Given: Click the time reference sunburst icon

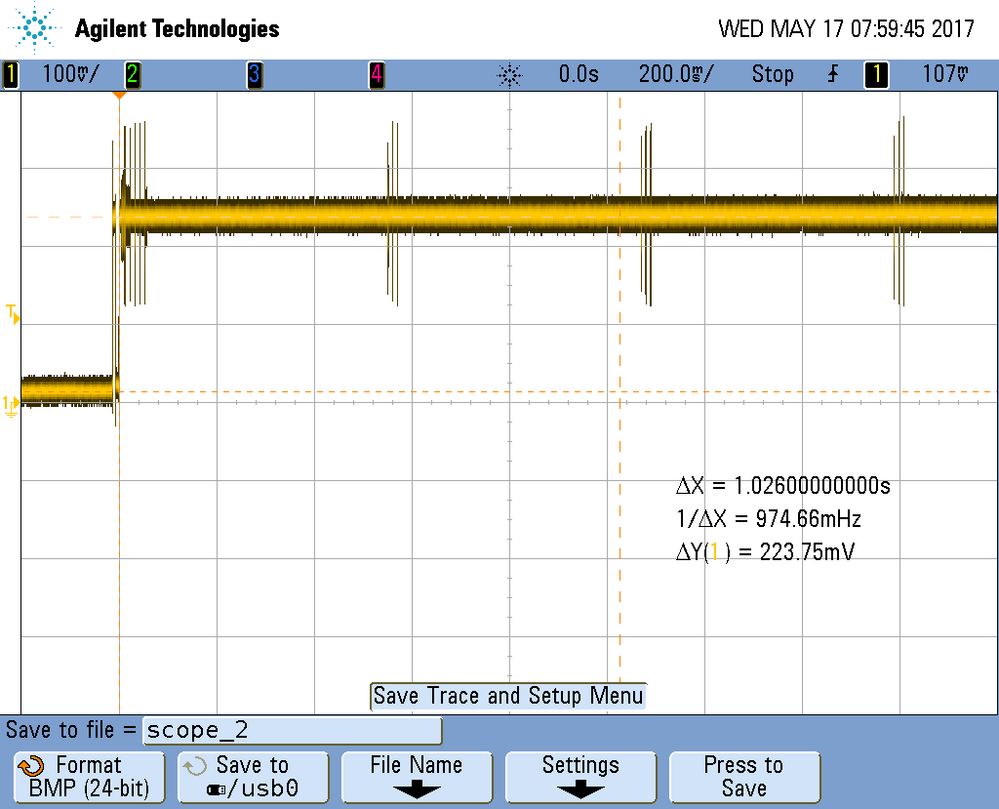Looking at the screenshot, I should pyautogui.click(x=509, y=75).
